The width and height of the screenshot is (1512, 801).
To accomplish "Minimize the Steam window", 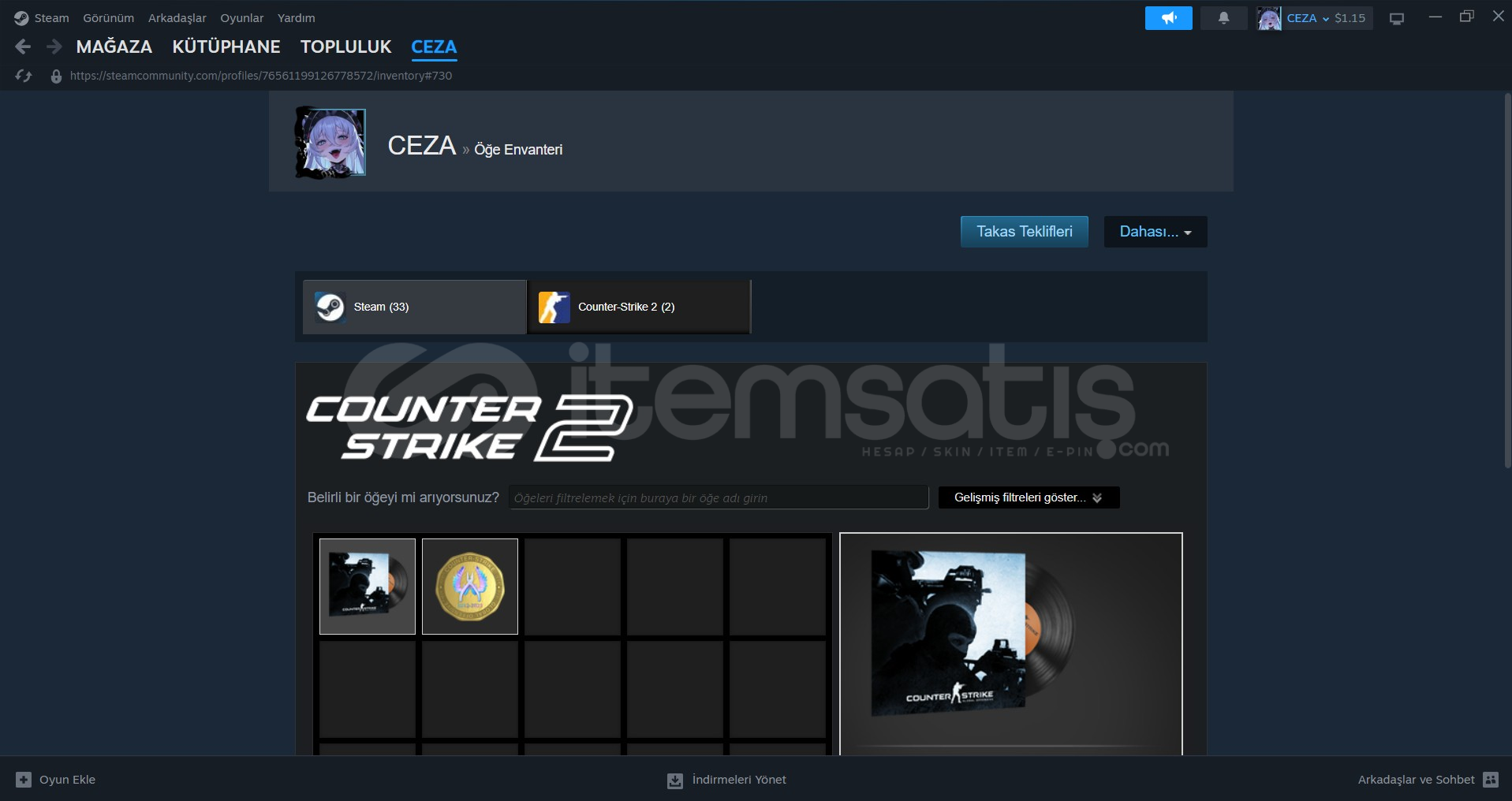I will pos(1435,17).
